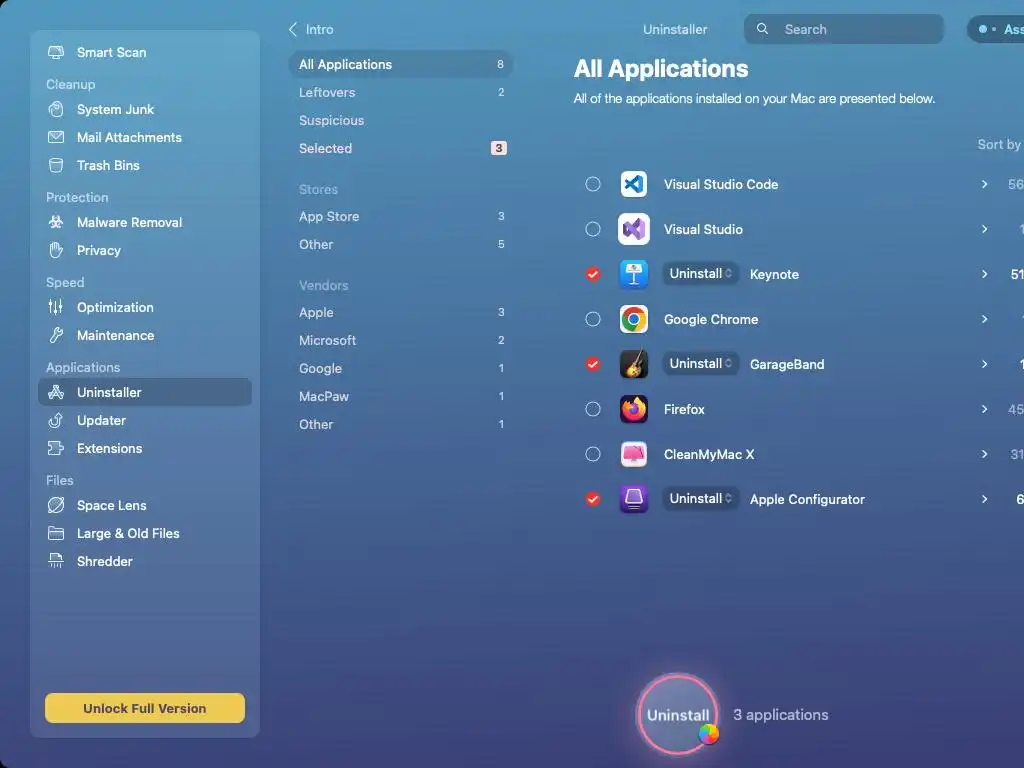
Task: Select the Leftovers filter
Action: 400,92
